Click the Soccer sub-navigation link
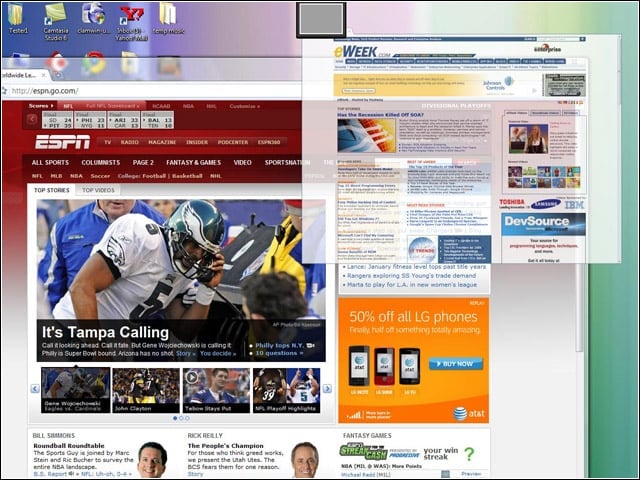640x480 pixels. pos(100,176)
